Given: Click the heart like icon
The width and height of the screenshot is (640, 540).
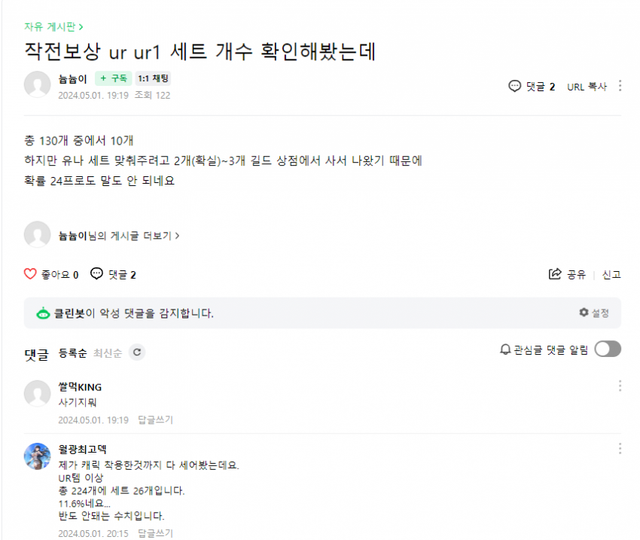Looking at the screenshot, I should click(30, 274).
